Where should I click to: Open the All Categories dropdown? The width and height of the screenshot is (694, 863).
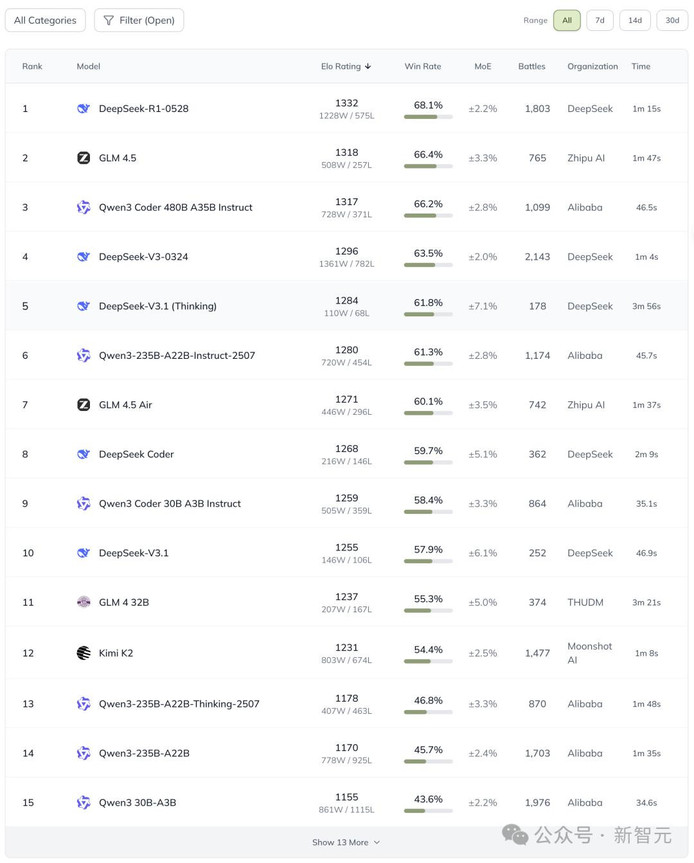point(47,20)
